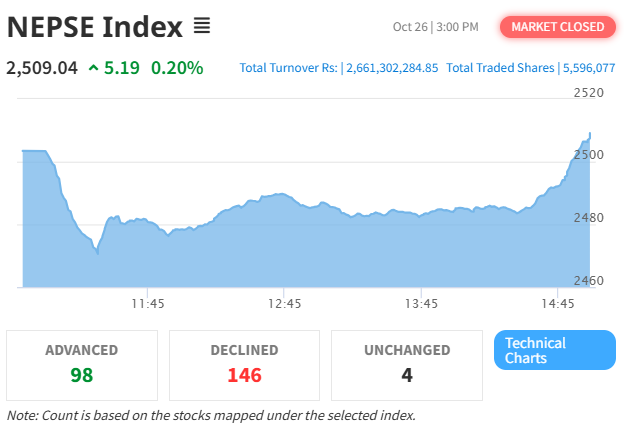Select the UNCHANGED stocks card showing 4
Screen dimensions: 624x437
tap(406, 364)
